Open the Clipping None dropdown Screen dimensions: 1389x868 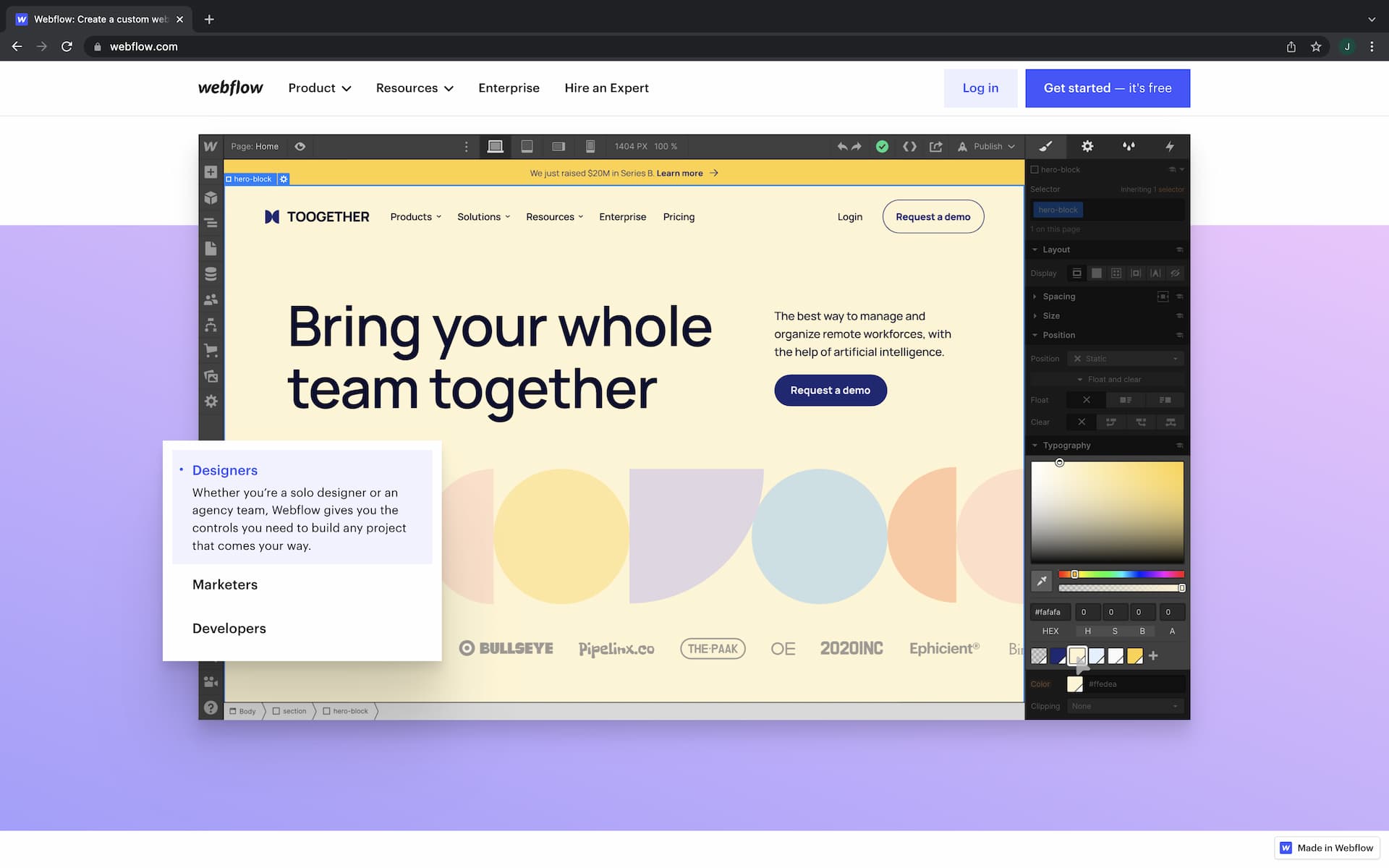(x=1126, y=706)
